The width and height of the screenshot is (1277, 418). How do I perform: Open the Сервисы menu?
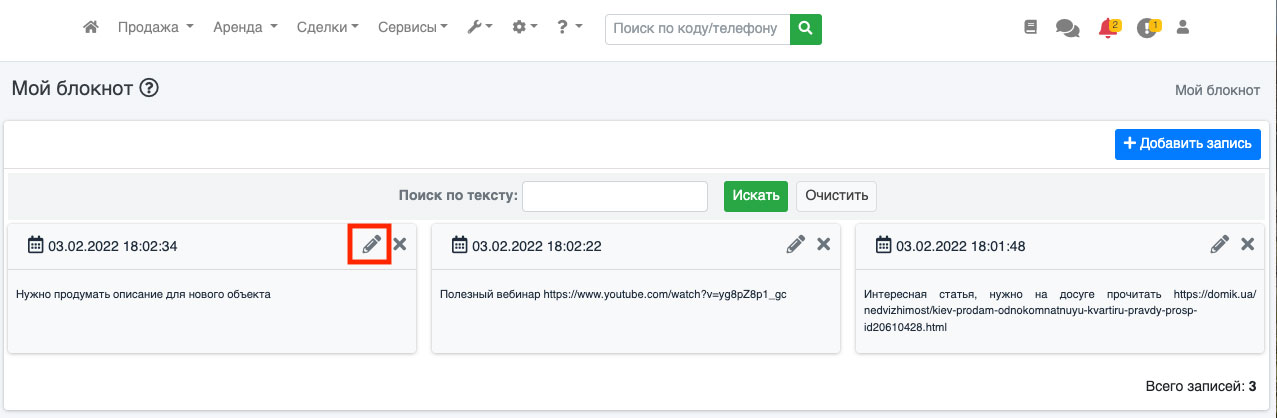[412, 29]
